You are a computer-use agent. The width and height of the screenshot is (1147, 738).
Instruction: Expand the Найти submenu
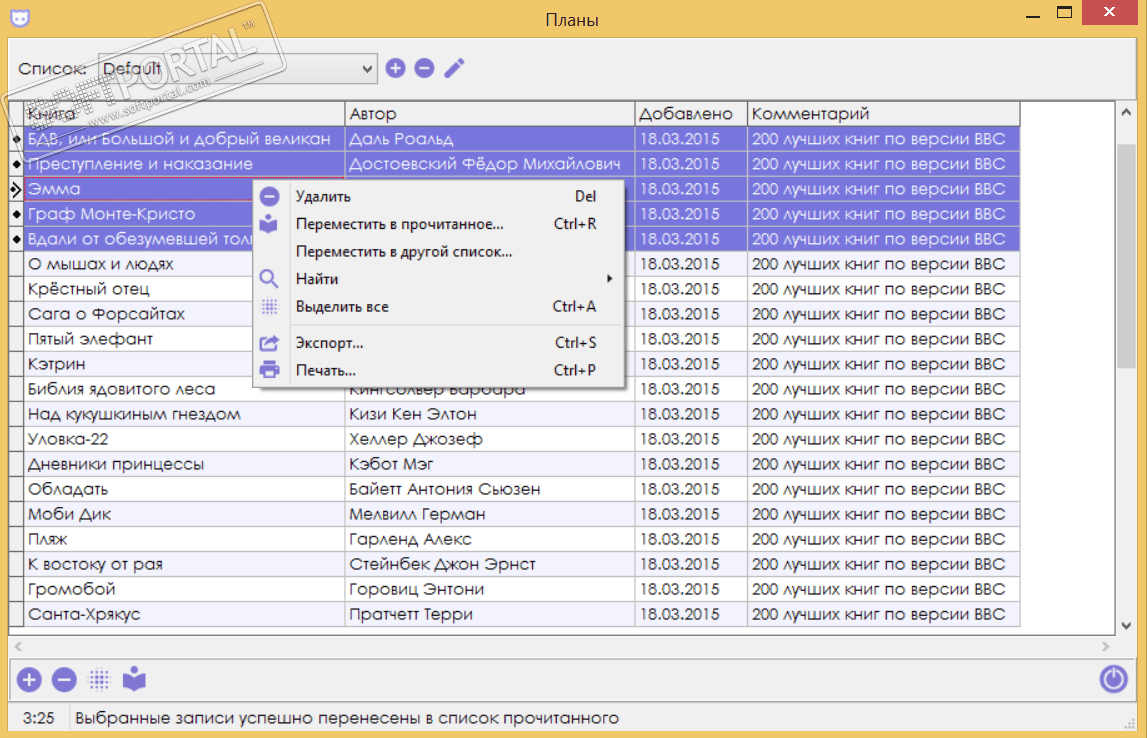coord(439,279)
